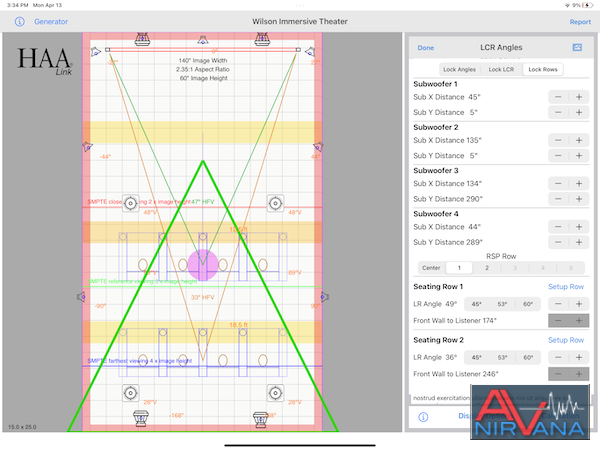Screen dimensions: 600x450
Task: Select the leftmost seat oval in row 1
Action: [143, 264]
